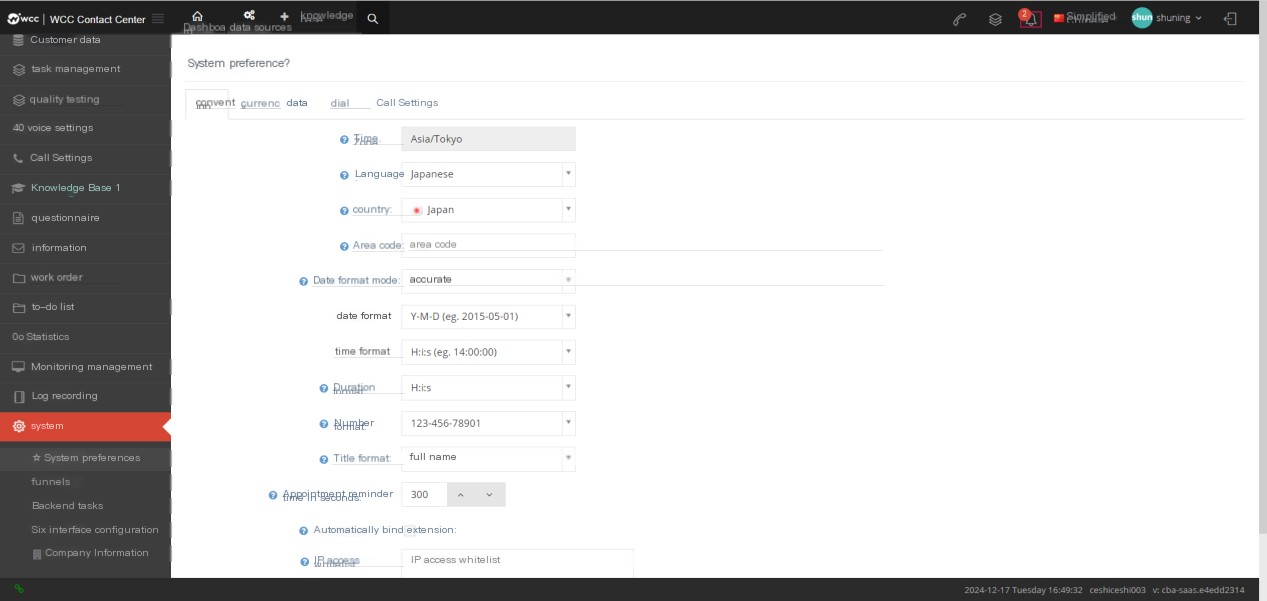1267x601 pixels.
Task: Open to-do list in sidebar
Action: (85, 307)
